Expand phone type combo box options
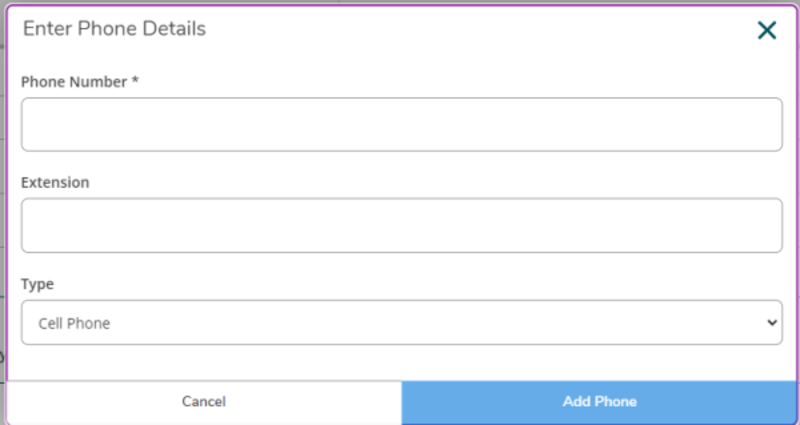Image resolution: width=800 pixels, height=425 pixels. tap(401, 323)
